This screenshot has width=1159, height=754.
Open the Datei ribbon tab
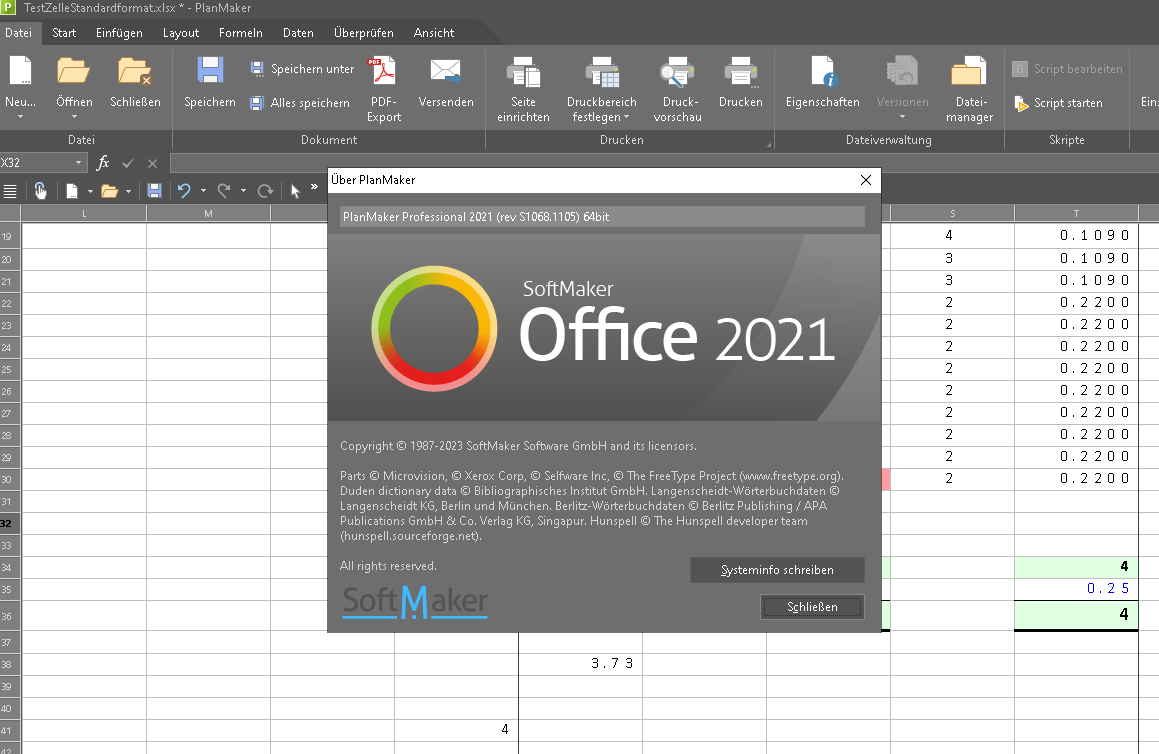tap(18, 33)
